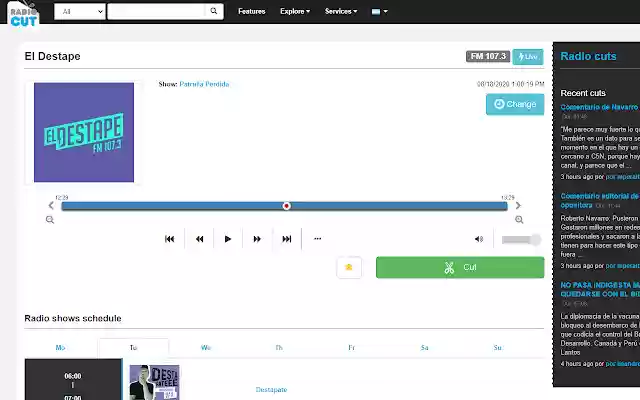This screenshot has width=640, height=400.
Task: Select the We schedule tab
Action: [x=206, y=348]
